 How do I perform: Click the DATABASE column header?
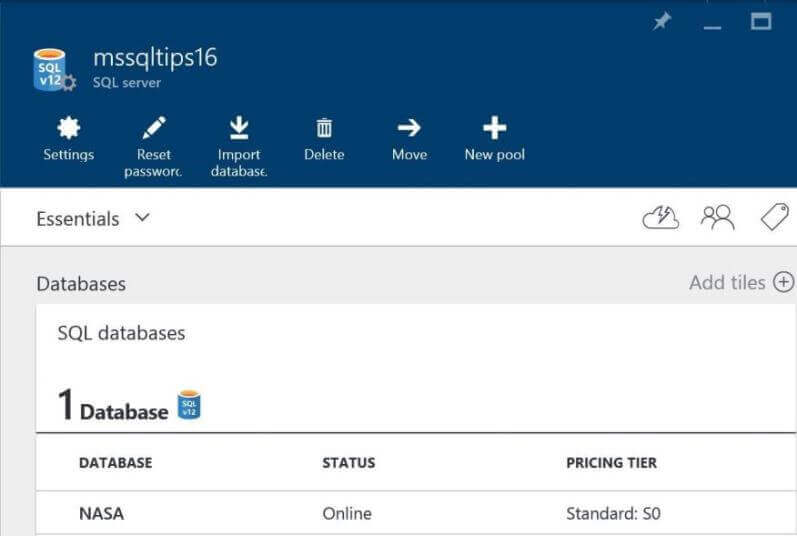[x=115, y=463]
